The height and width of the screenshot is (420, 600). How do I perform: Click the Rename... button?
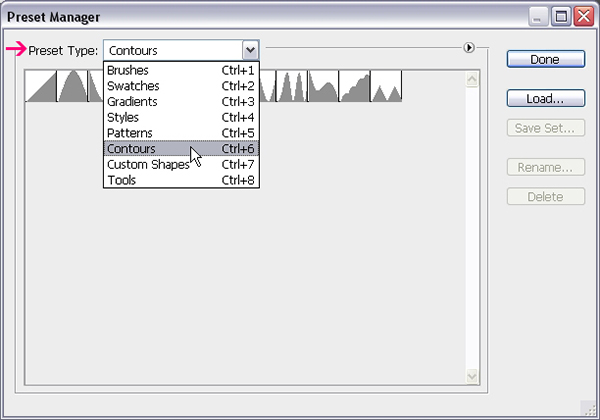click(546, 167)
